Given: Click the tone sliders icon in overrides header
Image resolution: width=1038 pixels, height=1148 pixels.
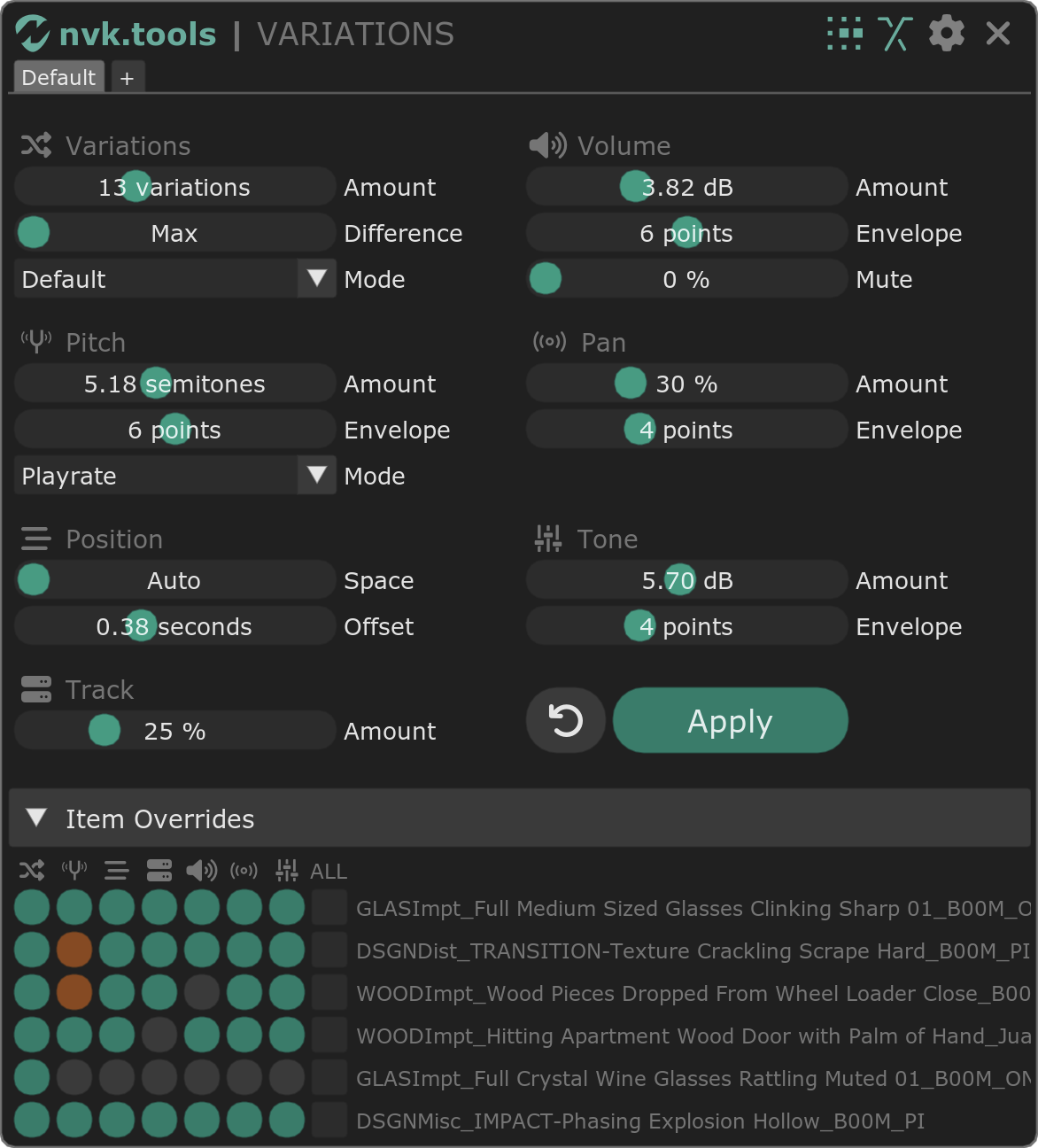Looking at the screenshot, I should [x=287, y=871].
